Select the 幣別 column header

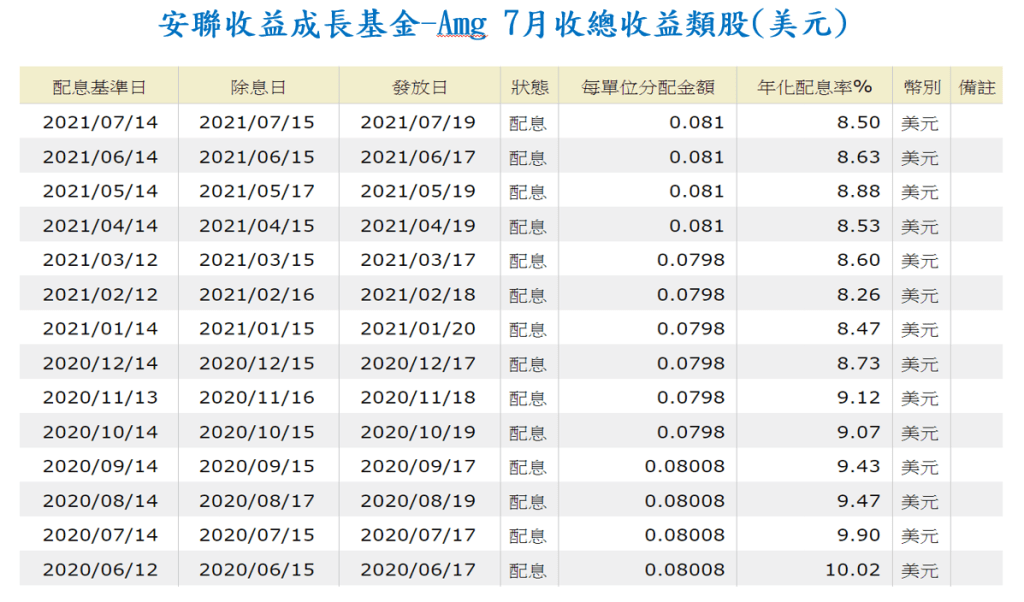point(920,87)
